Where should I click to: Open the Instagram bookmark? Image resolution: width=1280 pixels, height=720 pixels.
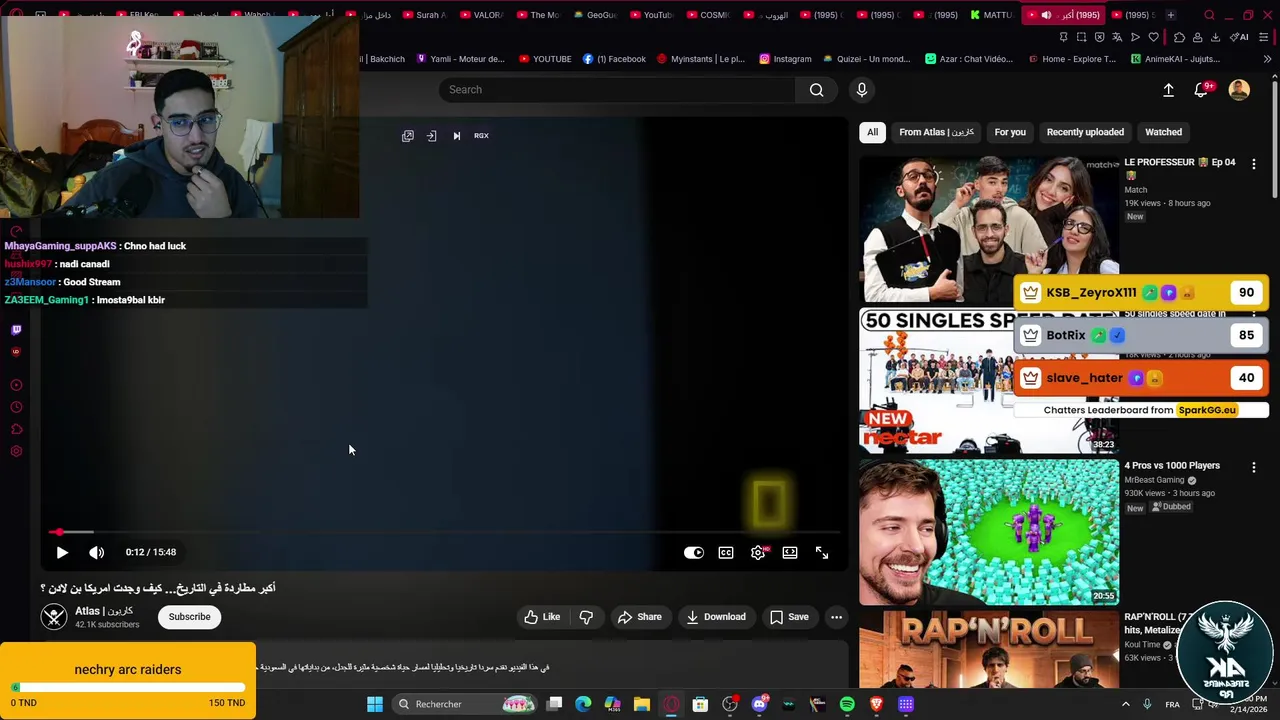pyautogui.click(x=785, y=59)
